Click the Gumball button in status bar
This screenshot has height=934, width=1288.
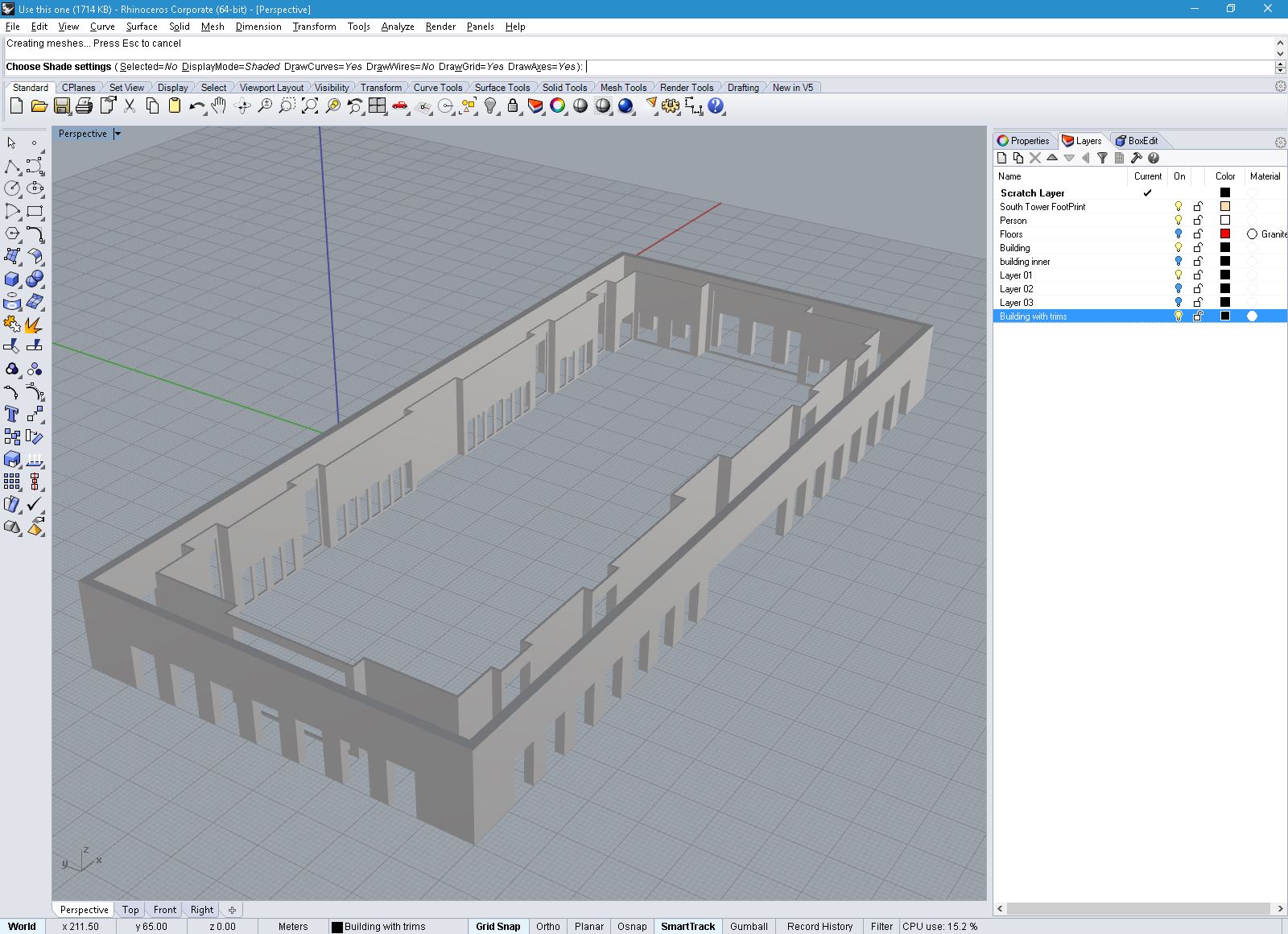pyautogui.click(x=749, y=926)
